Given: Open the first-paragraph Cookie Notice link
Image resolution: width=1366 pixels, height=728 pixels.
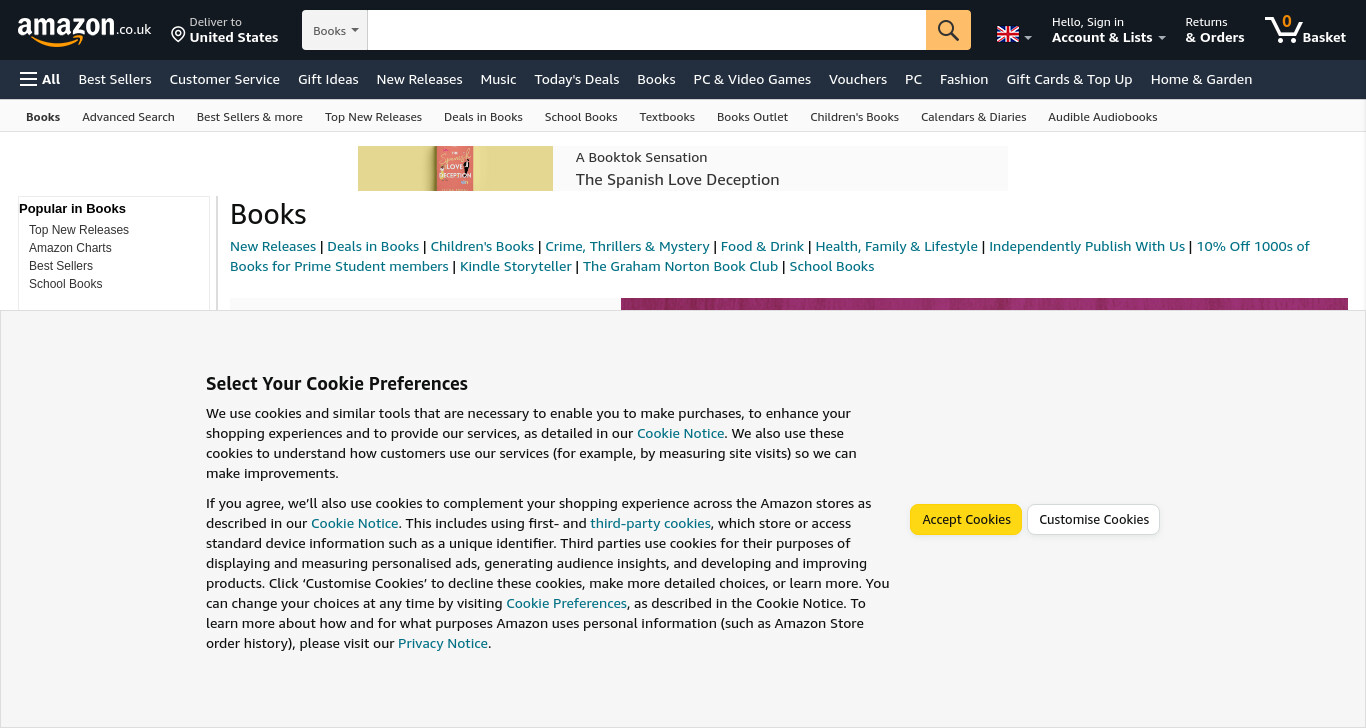Looking at the screenshot, I should pos(681,433).
